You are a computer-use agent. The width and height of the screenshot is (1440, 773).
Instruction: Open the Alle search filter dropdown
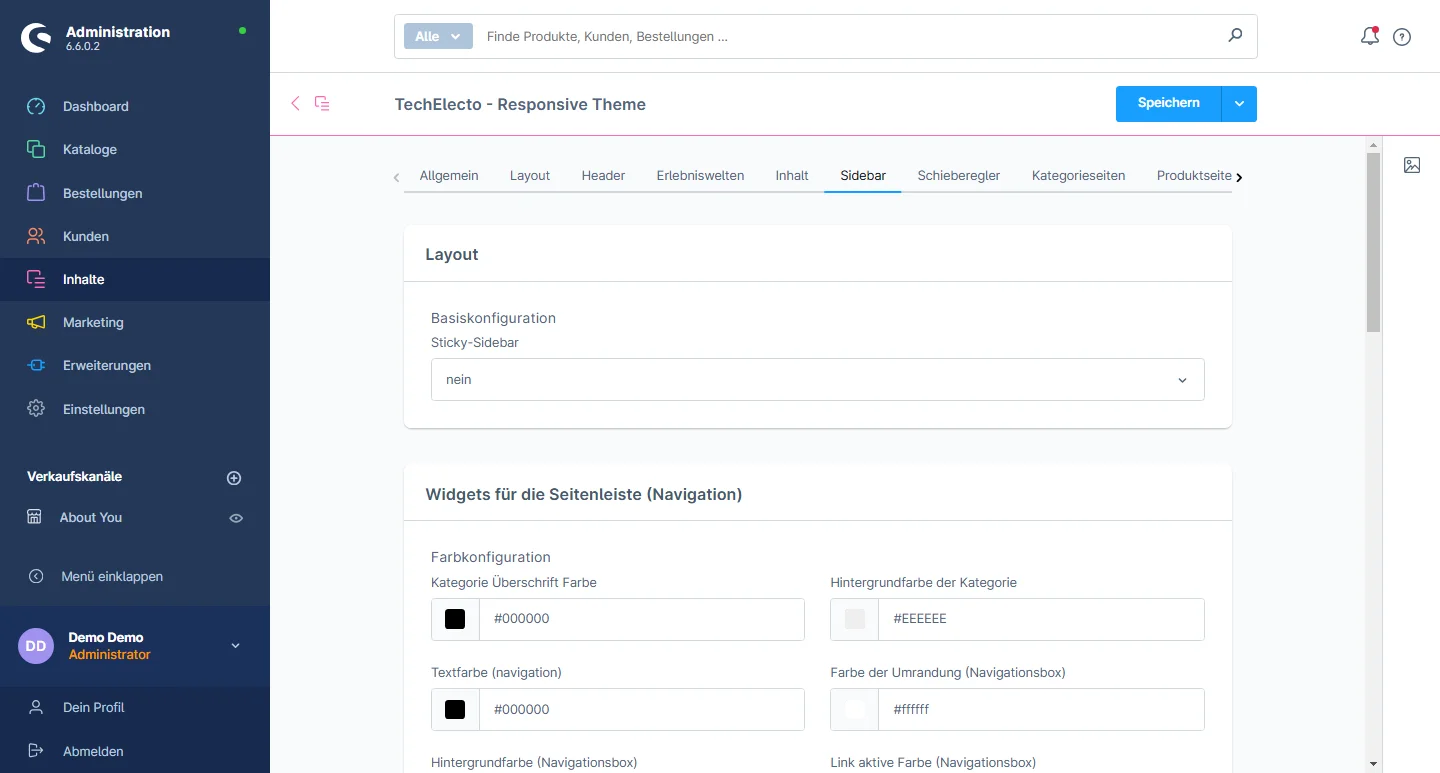(438, 36)
